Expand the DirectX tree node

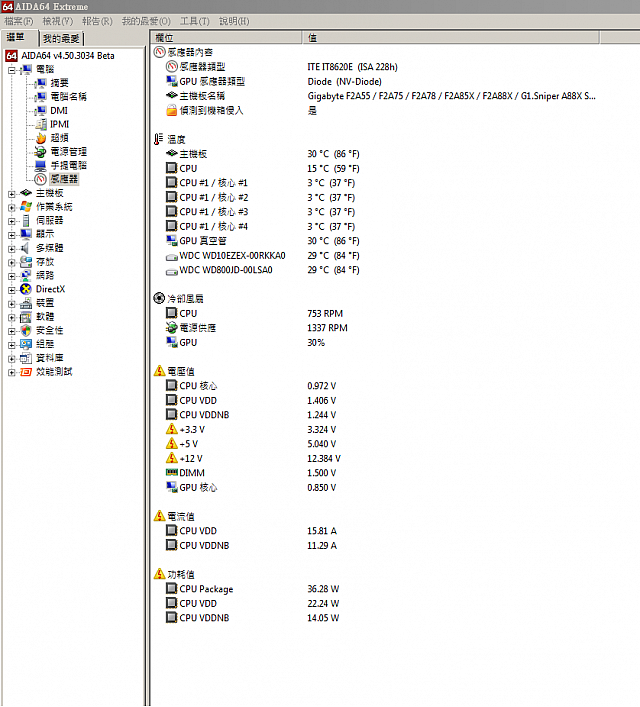12,290
